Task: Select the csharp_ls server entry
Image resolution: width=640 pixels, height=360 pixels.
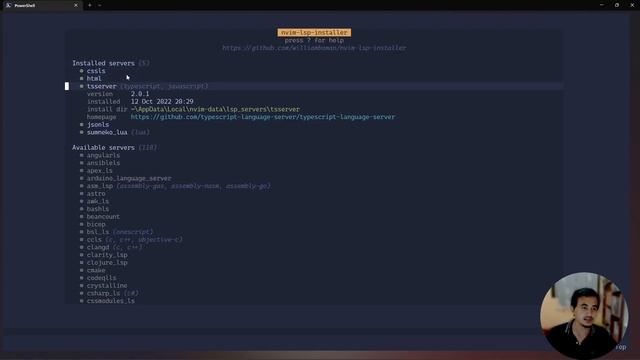Action: [103, 293]
